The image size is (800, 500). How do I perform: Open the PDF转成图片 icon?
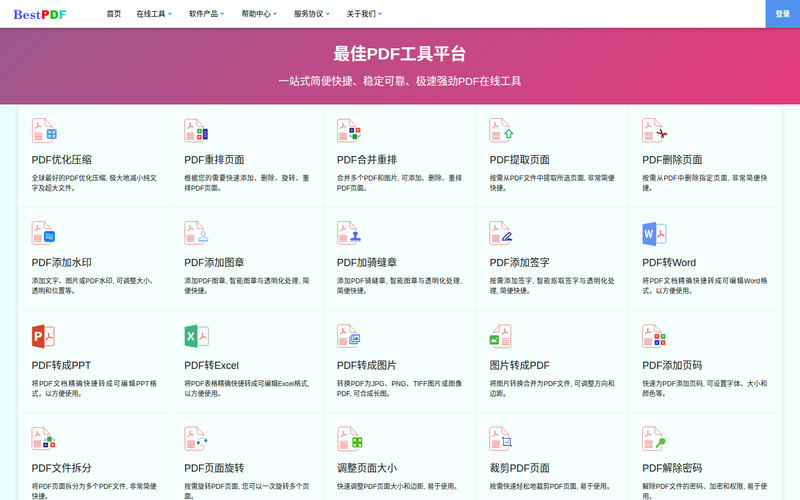click(349, 336)
